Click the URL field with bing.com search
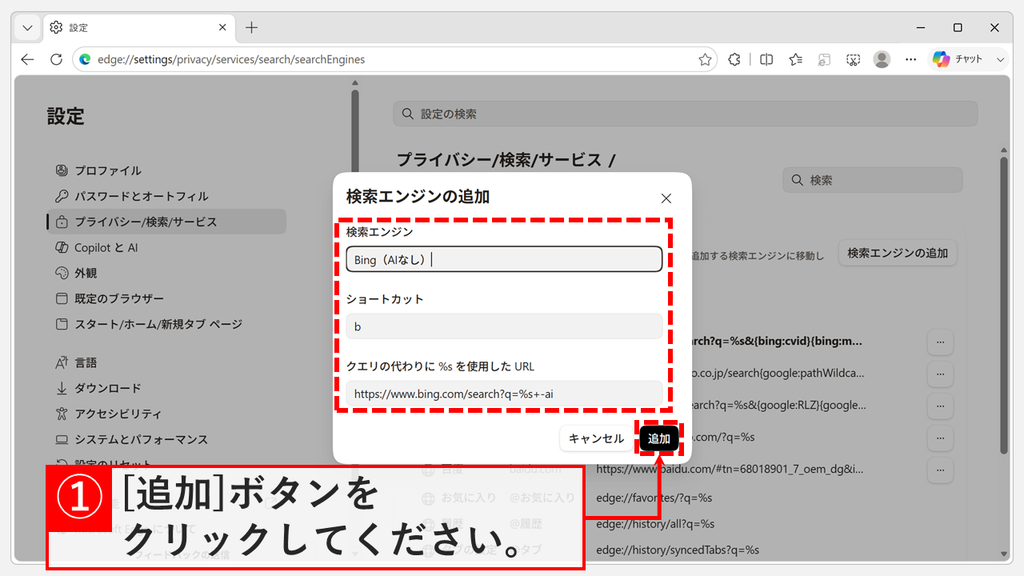Screen dimensions: 1024x576 [504, 394]
